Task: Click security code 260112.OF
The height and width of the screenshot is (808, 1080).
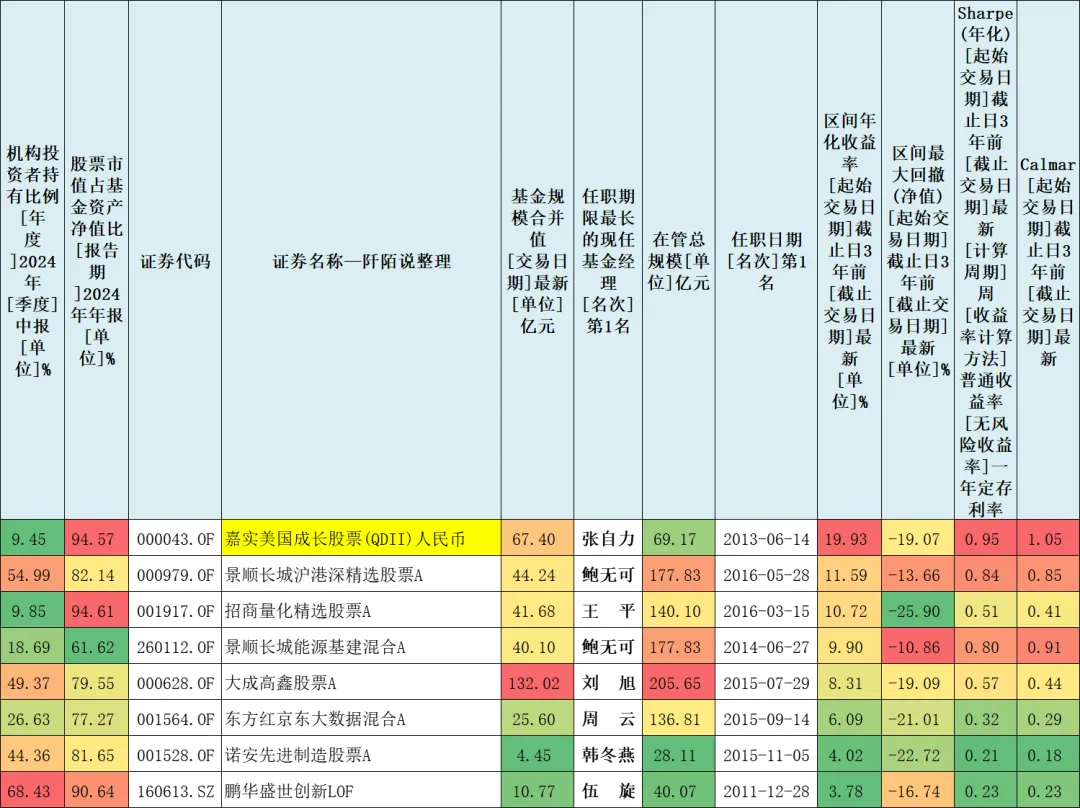Action: (x=175, y=647)
